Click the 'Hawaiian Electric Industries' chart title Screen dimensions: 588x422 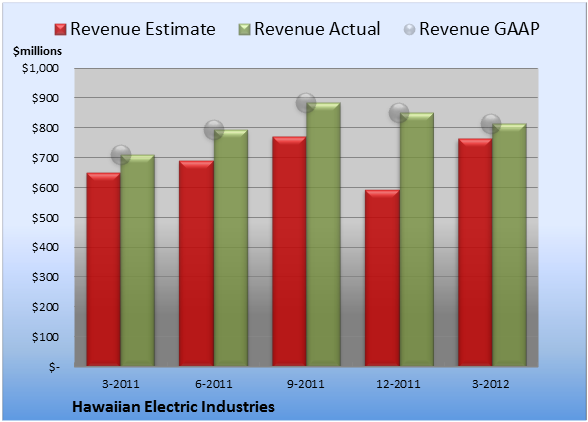click(x=173, y=407)
